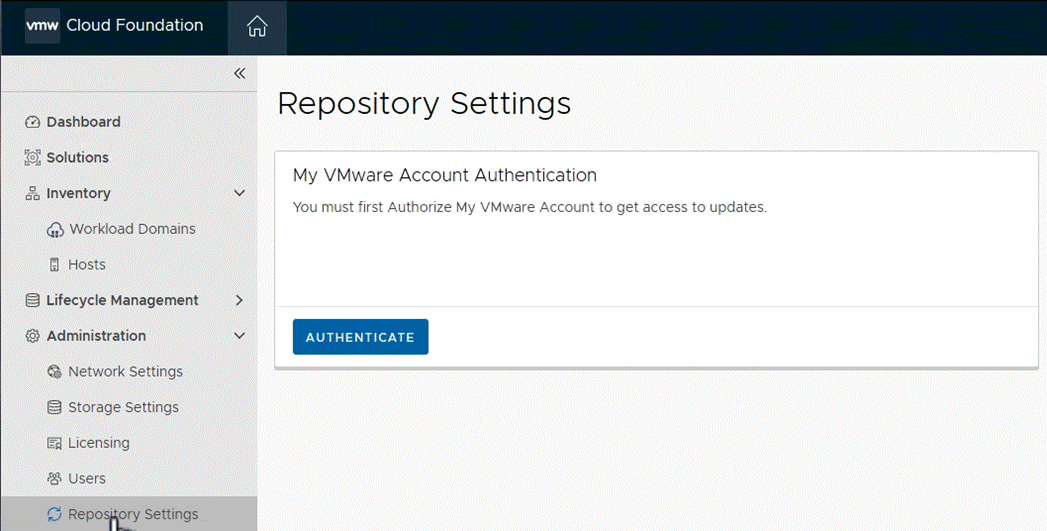Click My VMware Account Authentication heading
The height and width of the screenshot is (531, 1047).
(445, 175)
